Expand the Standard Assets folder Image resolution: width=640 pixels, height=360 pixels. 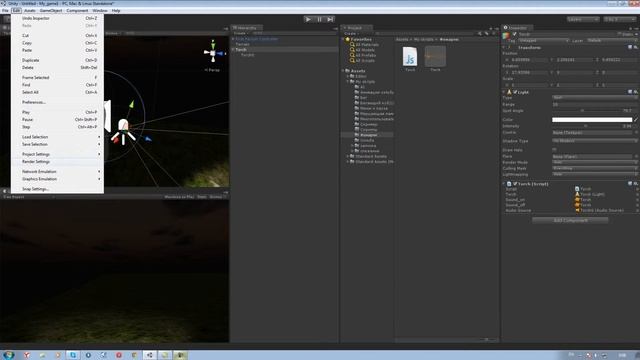coord(348,156)
